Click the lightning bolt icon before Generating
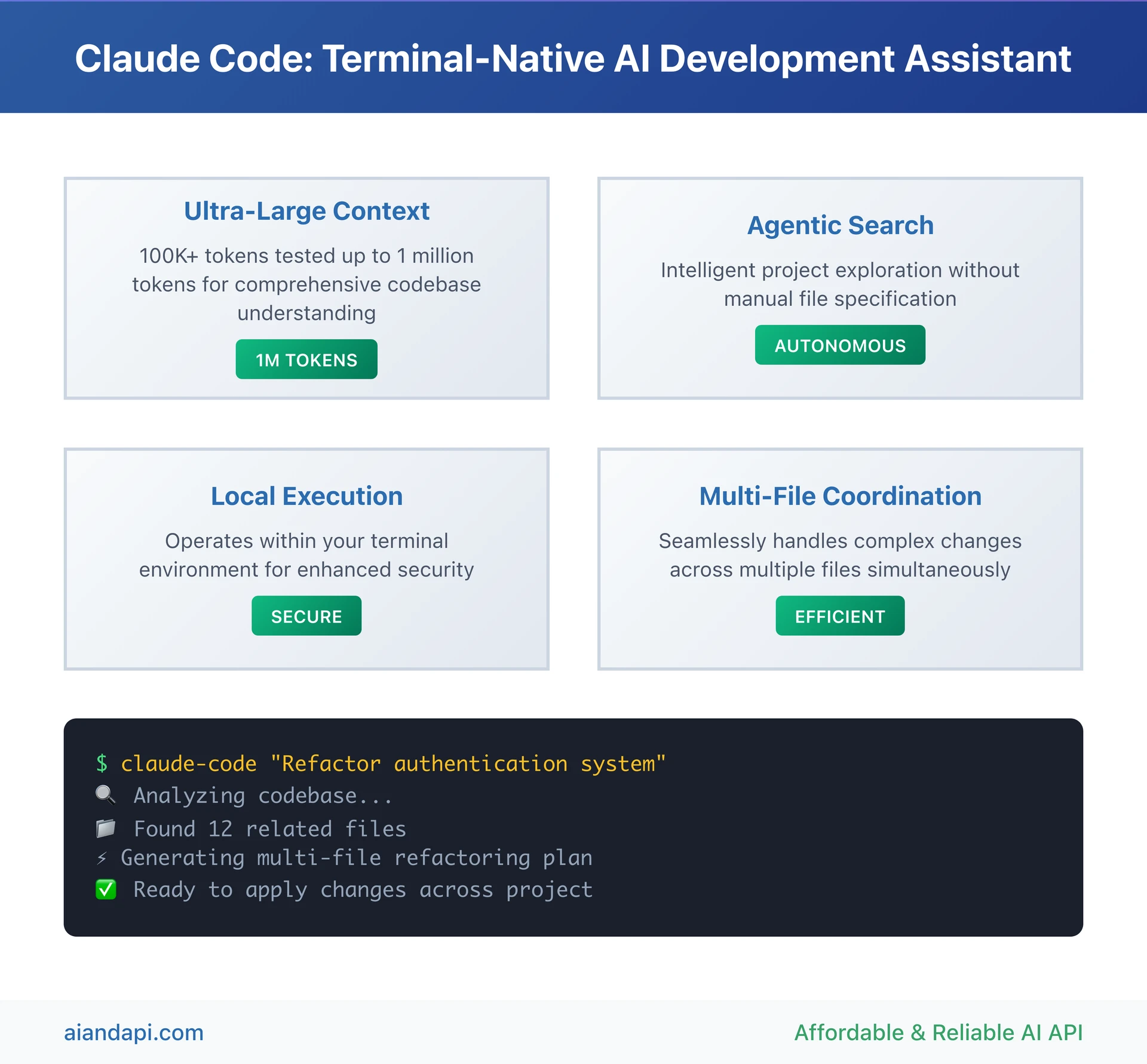This screenshot has height=1064, width=1147. 102,858
